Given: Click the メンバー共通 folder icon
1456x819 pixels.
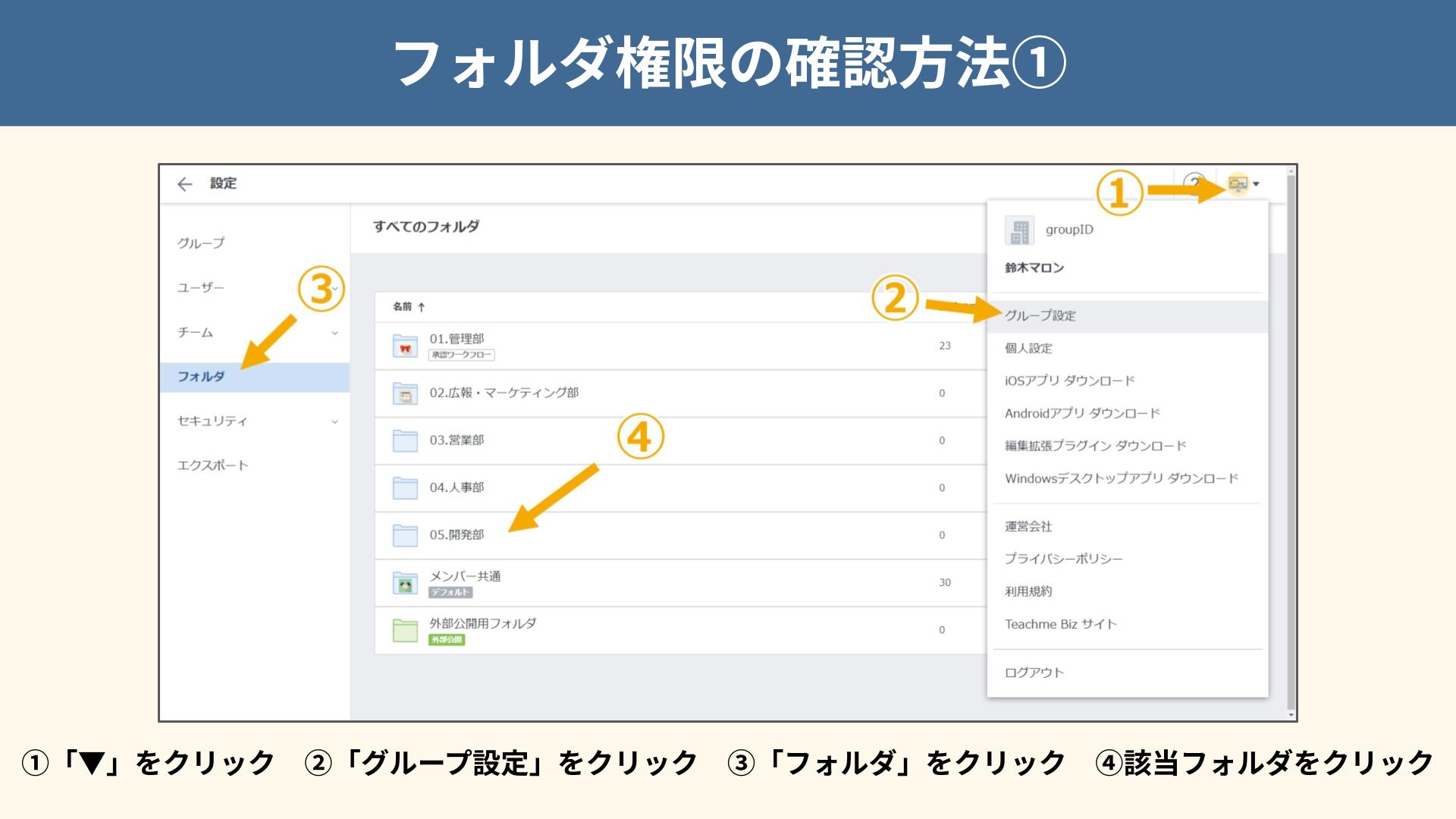Looking at the screenshot, I should tap(405, 583).
